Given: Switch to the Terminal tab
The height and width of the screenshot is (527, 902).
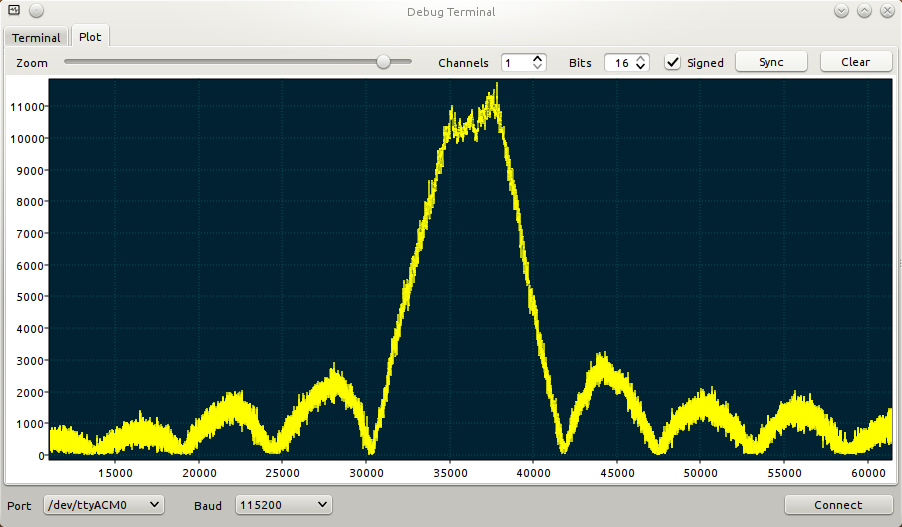Looking at the screenshot, I should 36,37.
